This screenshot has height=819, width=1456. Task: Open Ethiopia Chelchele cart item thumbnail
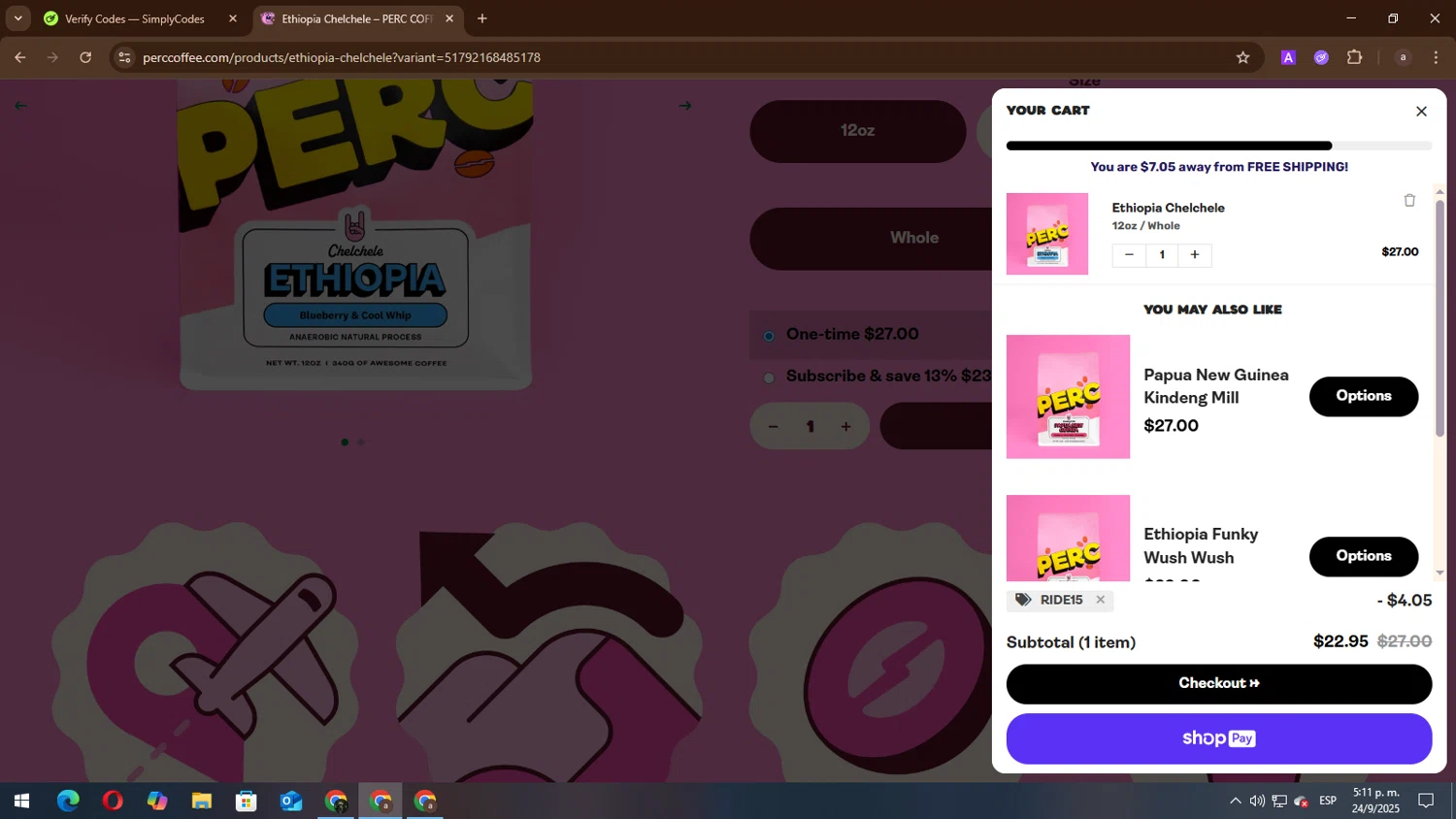pyautogui.click(x=1047, y=234)
